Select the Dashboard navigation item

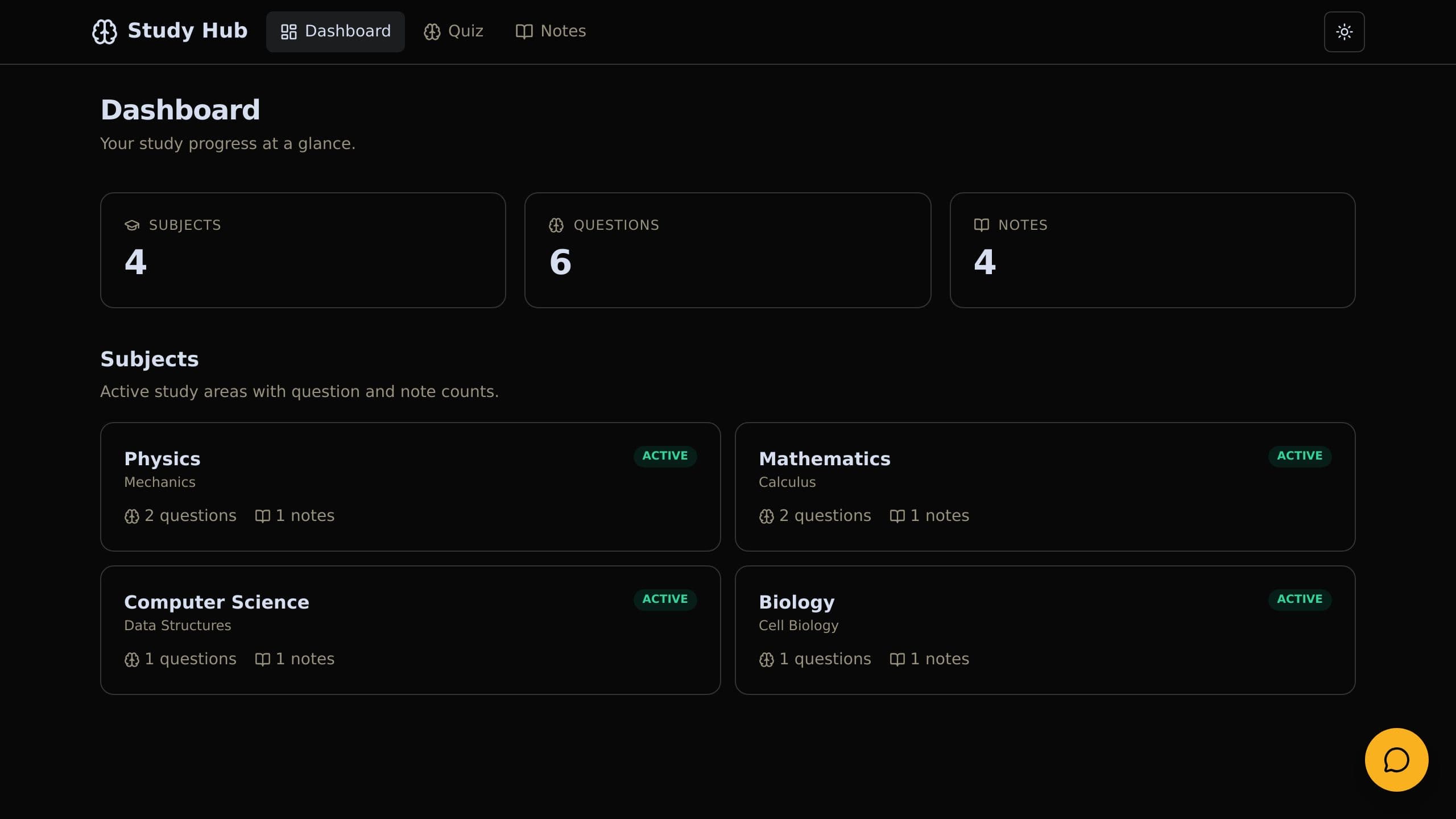tap(336, 31)
